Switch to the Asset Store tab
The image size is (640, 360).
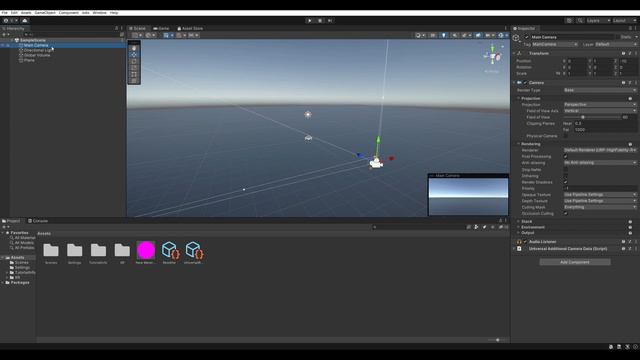point(190,29)
